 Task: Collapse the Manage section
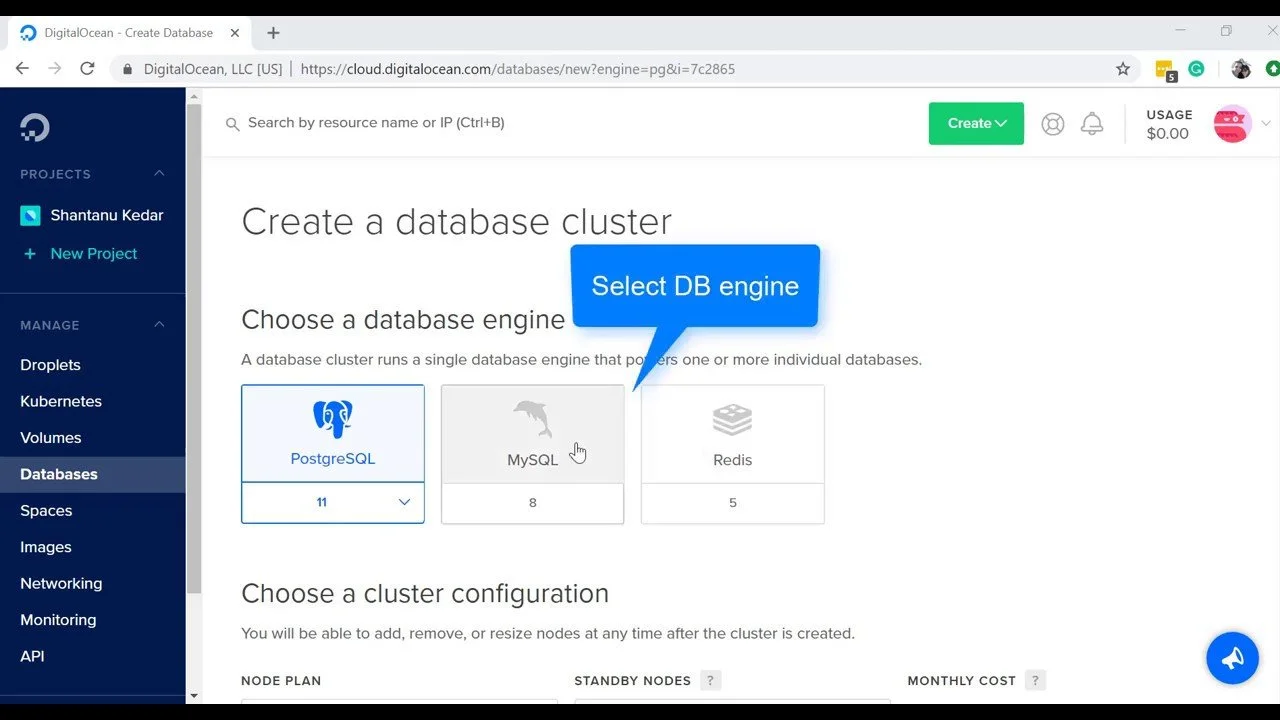[159, 325]
